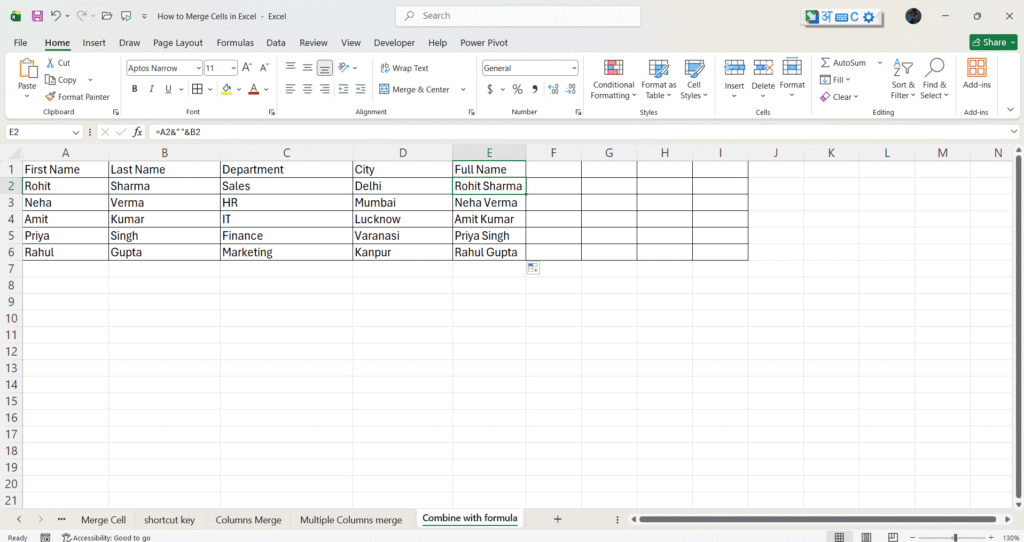
Task: Click the Decrease Indent icon
Action: [x=343, y=89]
